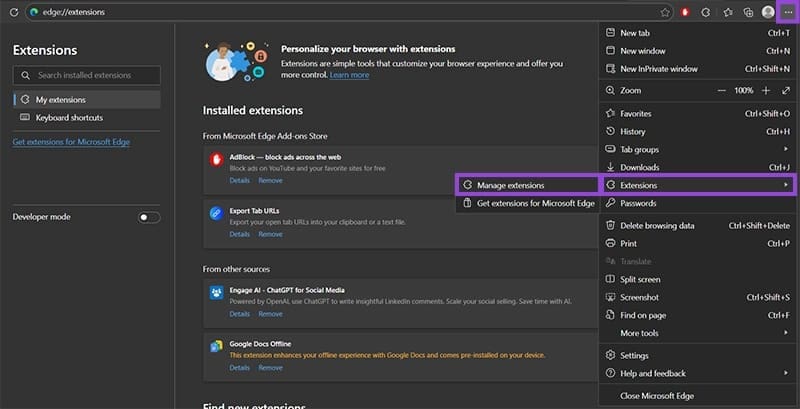
Task: Click the Google Docs Offline icon
Action: 216,346
